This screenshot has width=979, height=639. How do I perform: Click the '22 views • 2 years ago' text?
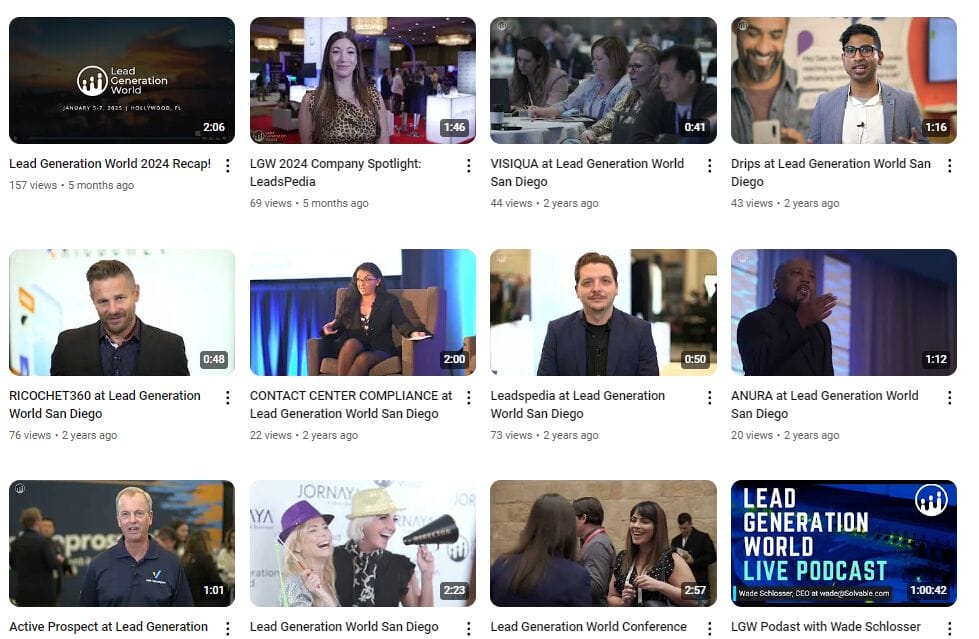tap(303, 435)
